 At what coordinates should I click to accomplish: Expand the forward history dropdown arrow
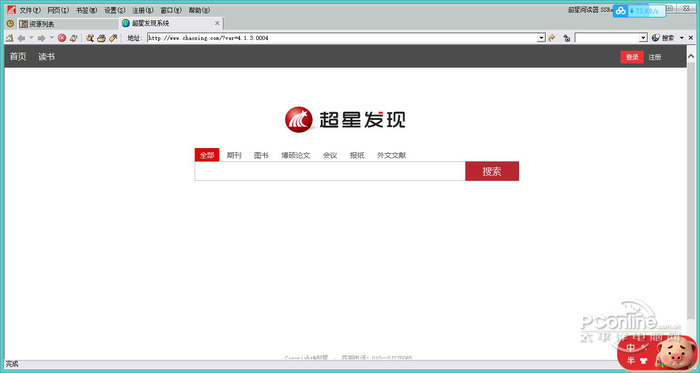tap(52, 38)
